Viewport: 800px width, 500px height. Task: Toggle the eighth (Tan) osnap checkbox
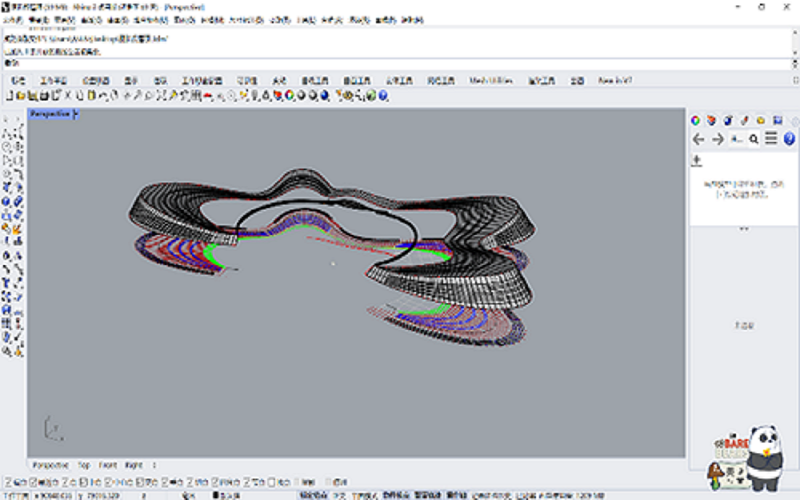click(190, 482)
